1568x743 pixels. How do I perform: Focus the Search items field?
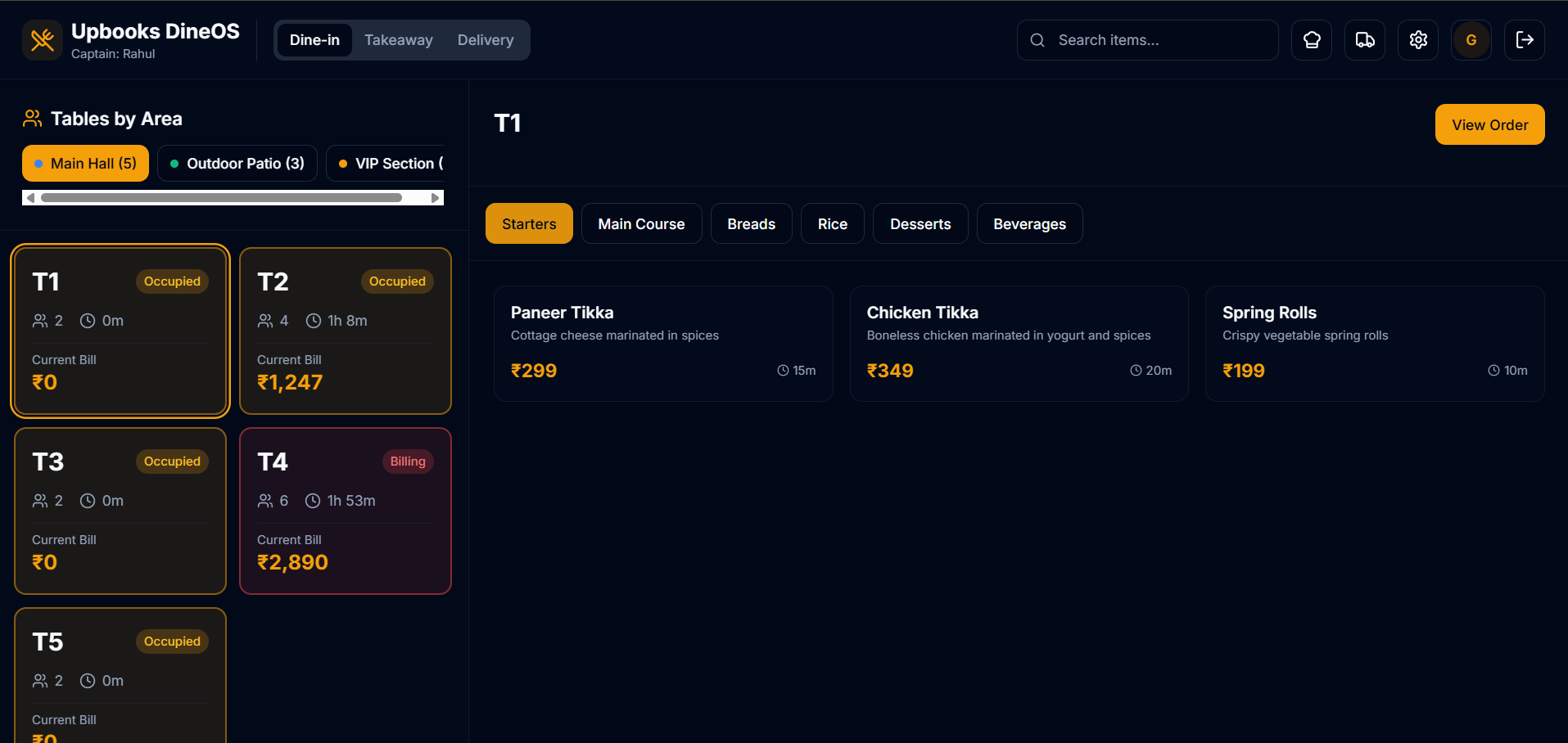[1147, 40]
